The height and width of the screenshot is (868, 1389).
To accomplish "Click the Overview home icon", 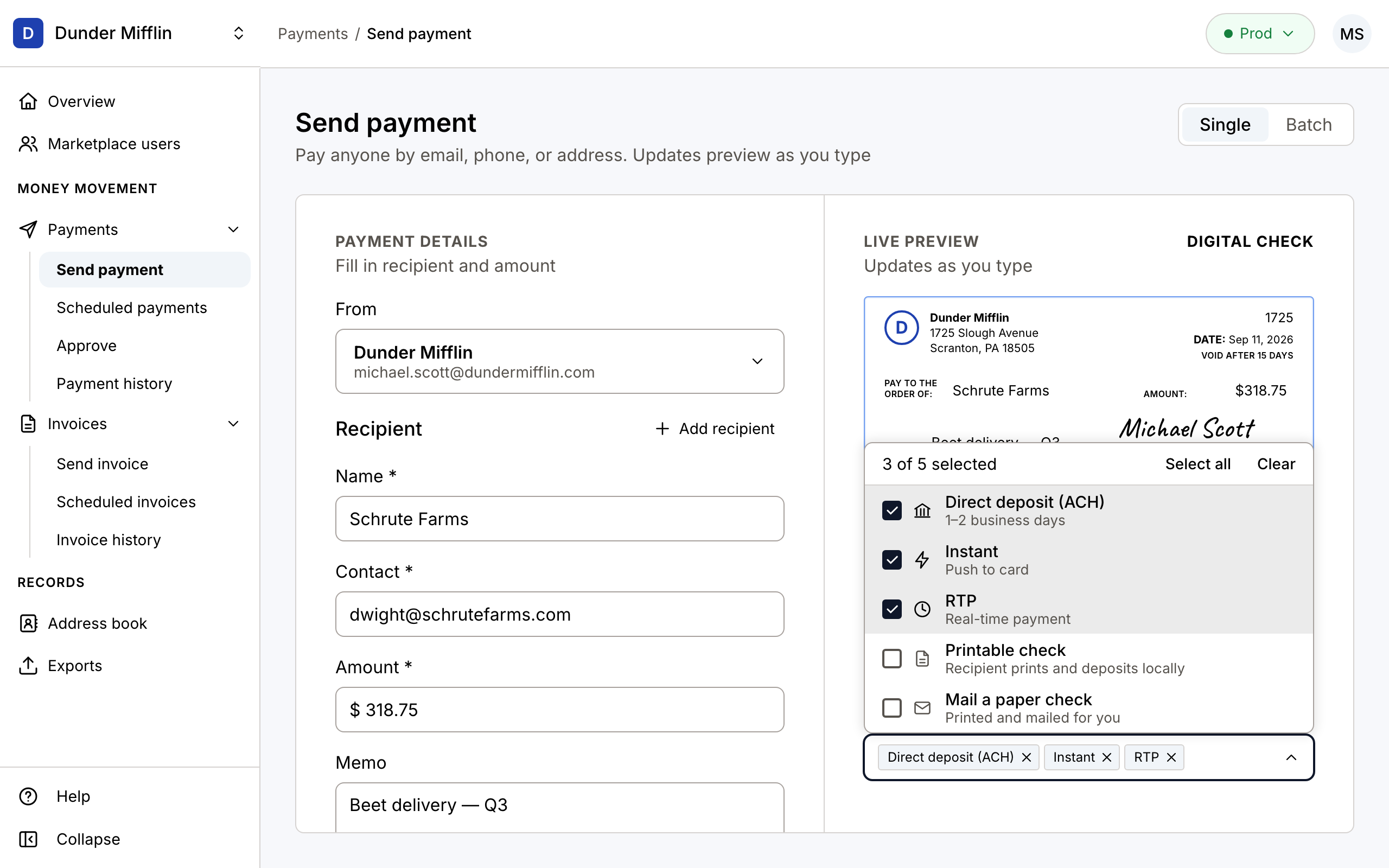I will coord(28,101).
